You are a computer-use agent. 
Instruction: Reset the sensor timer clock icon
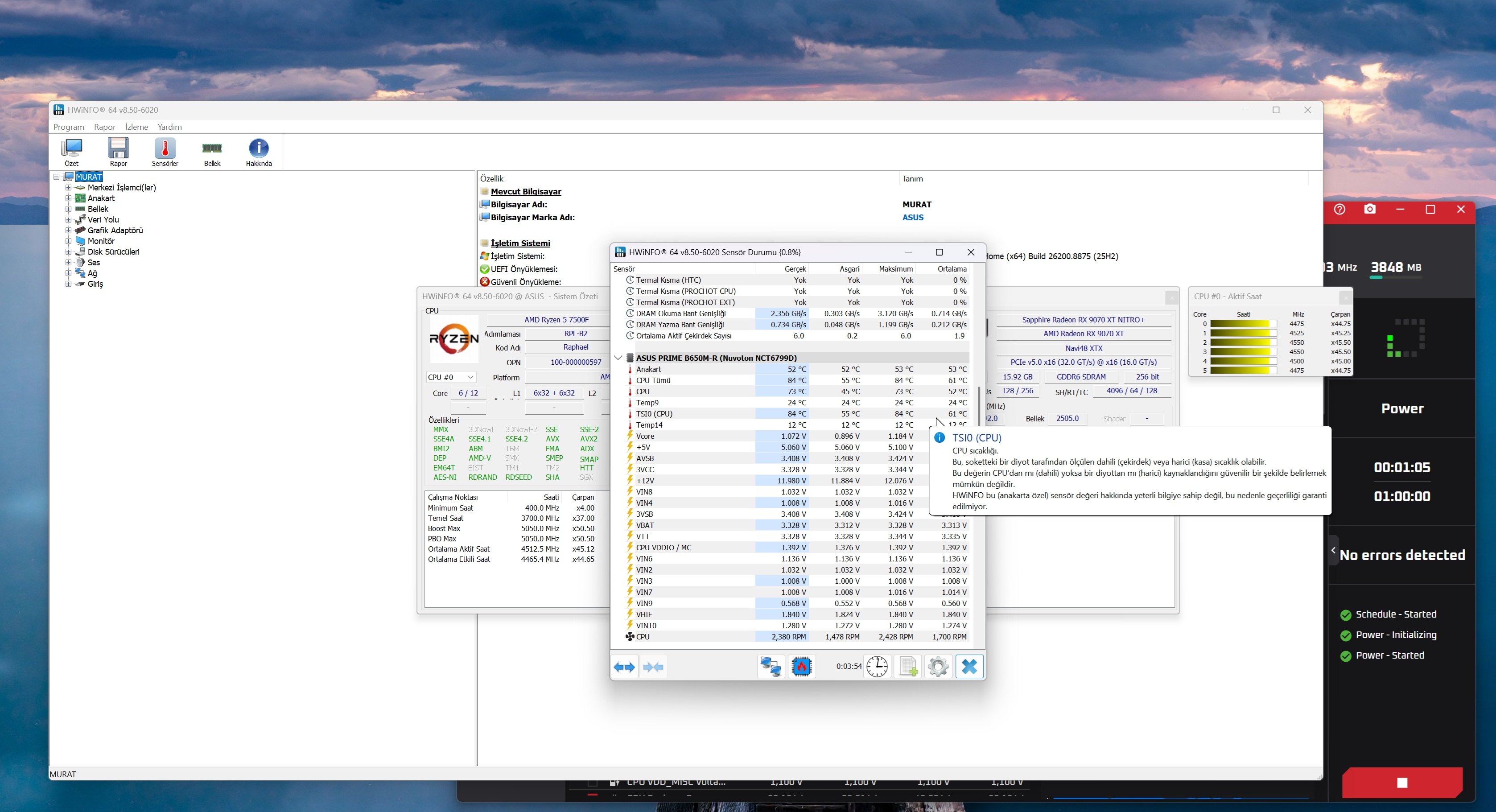pyautogui.click(x=877, y=667)
